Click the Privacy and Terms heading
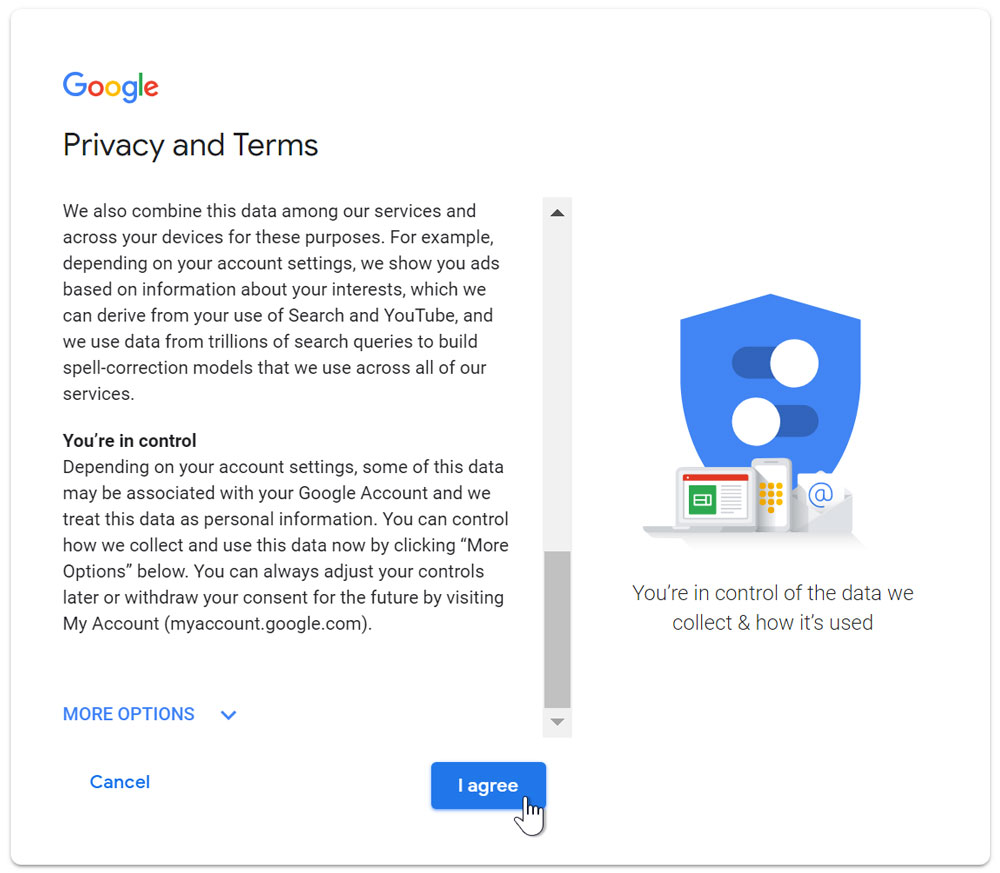The width and height of the screenshot is (1000, 873). pos(190,145)
